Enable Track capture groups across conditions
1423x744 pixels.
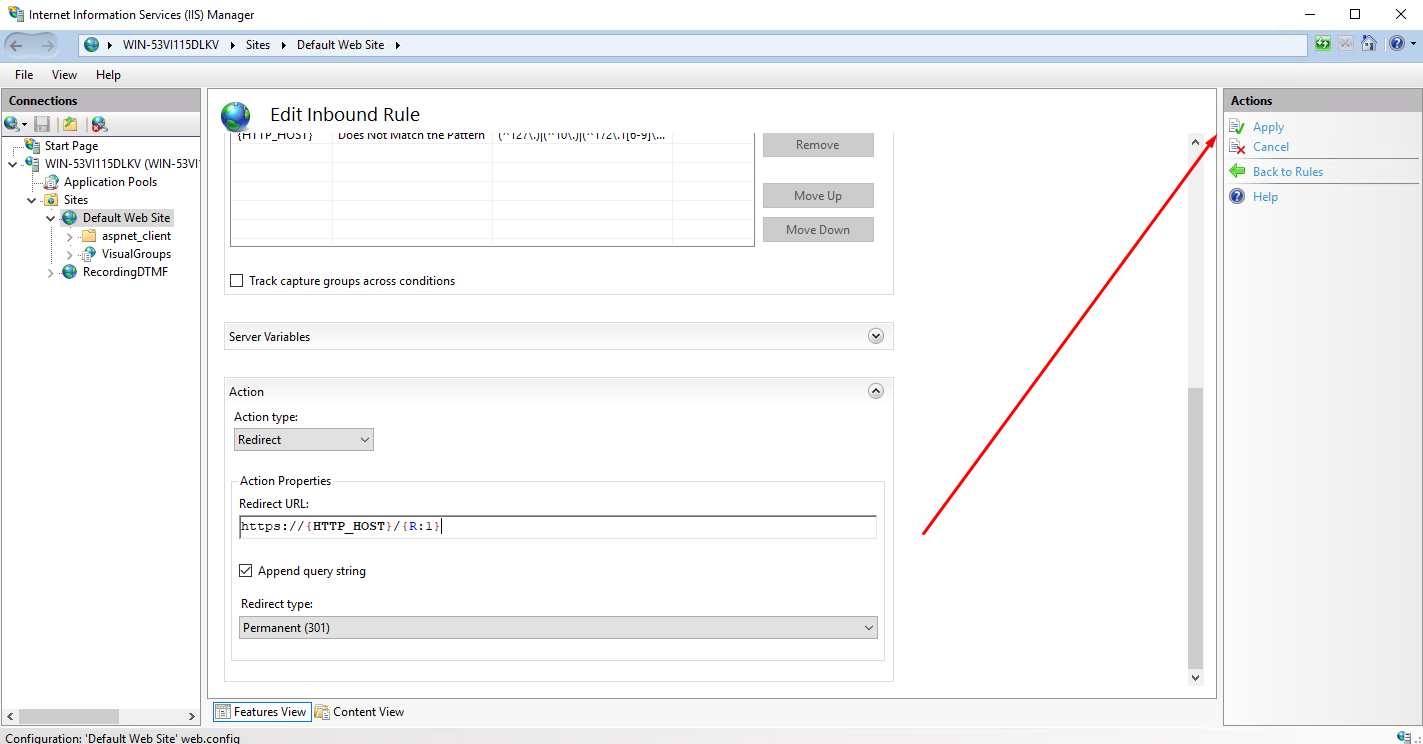[x=237, y=281]
